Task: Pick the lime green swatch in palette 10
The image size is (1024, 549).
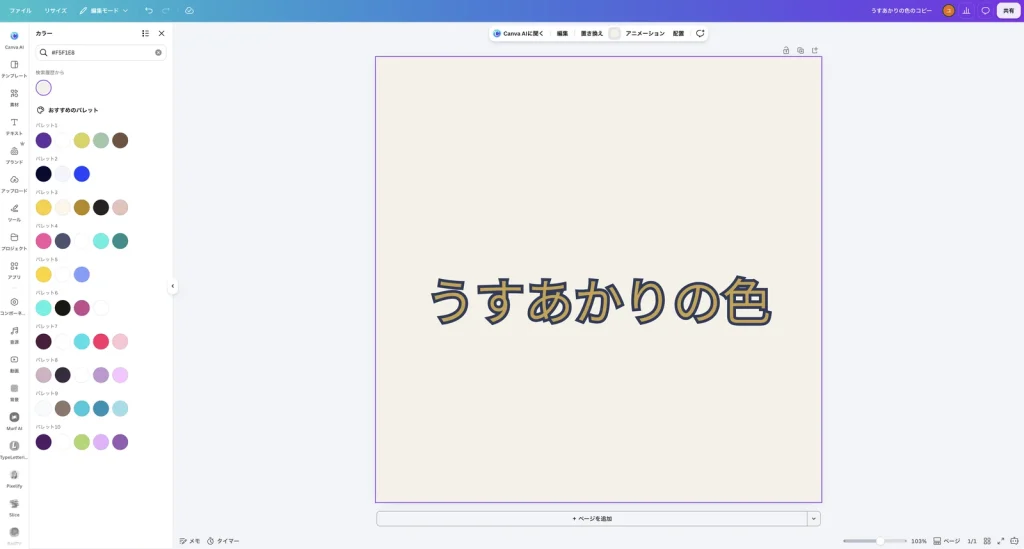Action: pyautogui.click(x=82, y=442)
